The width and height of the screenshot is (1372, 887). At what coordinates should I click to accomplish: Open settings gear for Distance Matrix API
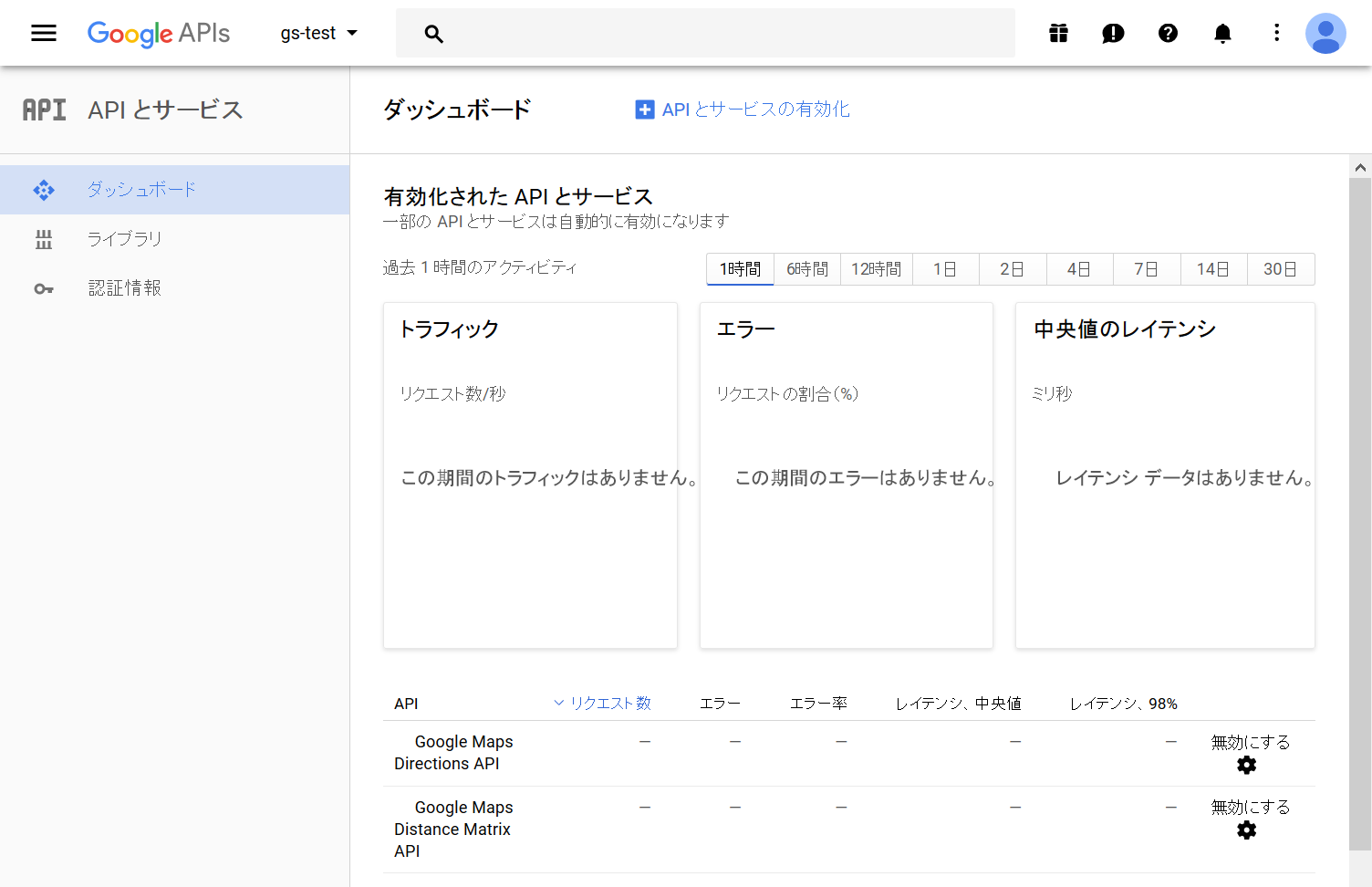pos(1247,830)
